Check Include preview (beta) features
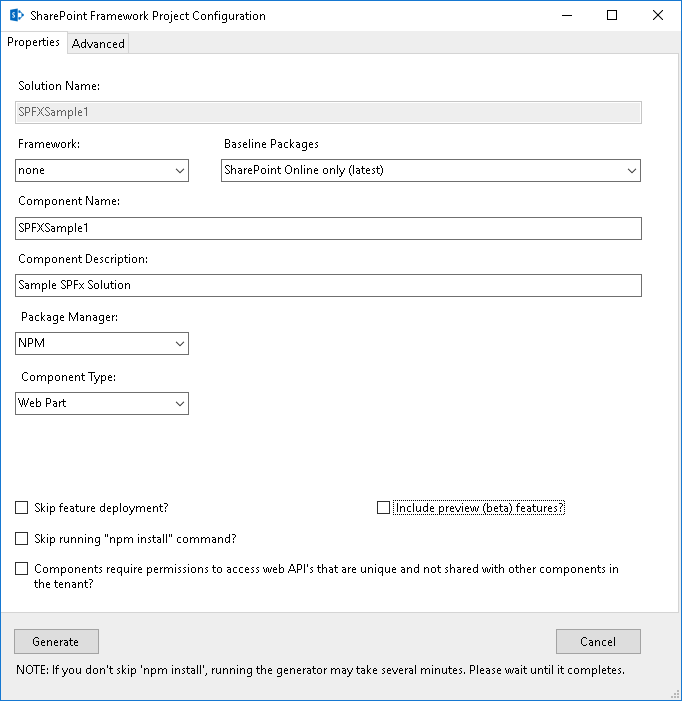Viewport: 682px width, 701px height. [x=383, y=508]
